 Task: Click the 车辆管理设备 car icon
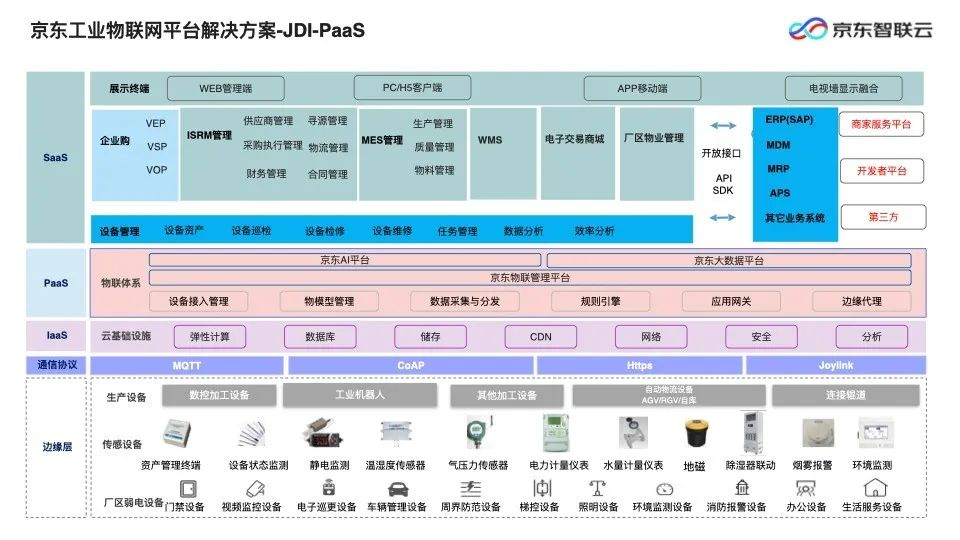pyautogui.click(x=399, y=490)
